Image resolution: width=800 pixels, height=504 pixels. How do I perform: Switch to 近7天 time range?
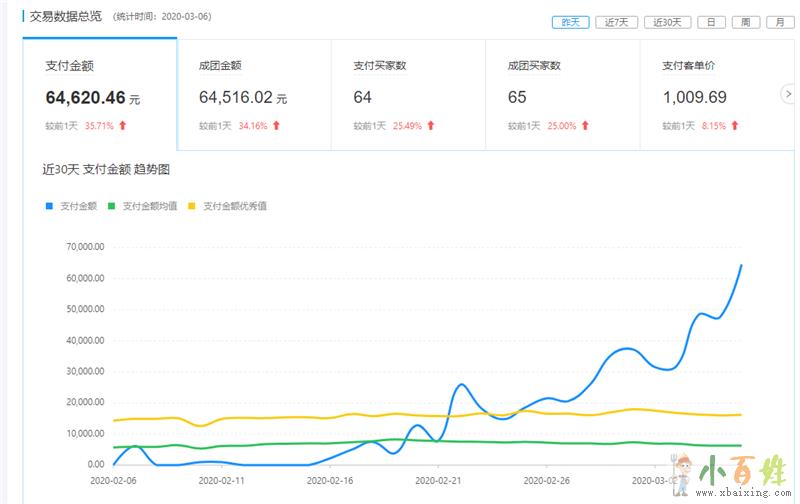(615, 22)
